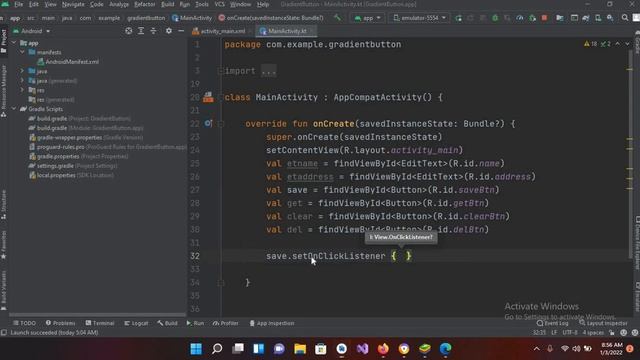Toggle the Project tool window side tab

[x=4, y=41]
